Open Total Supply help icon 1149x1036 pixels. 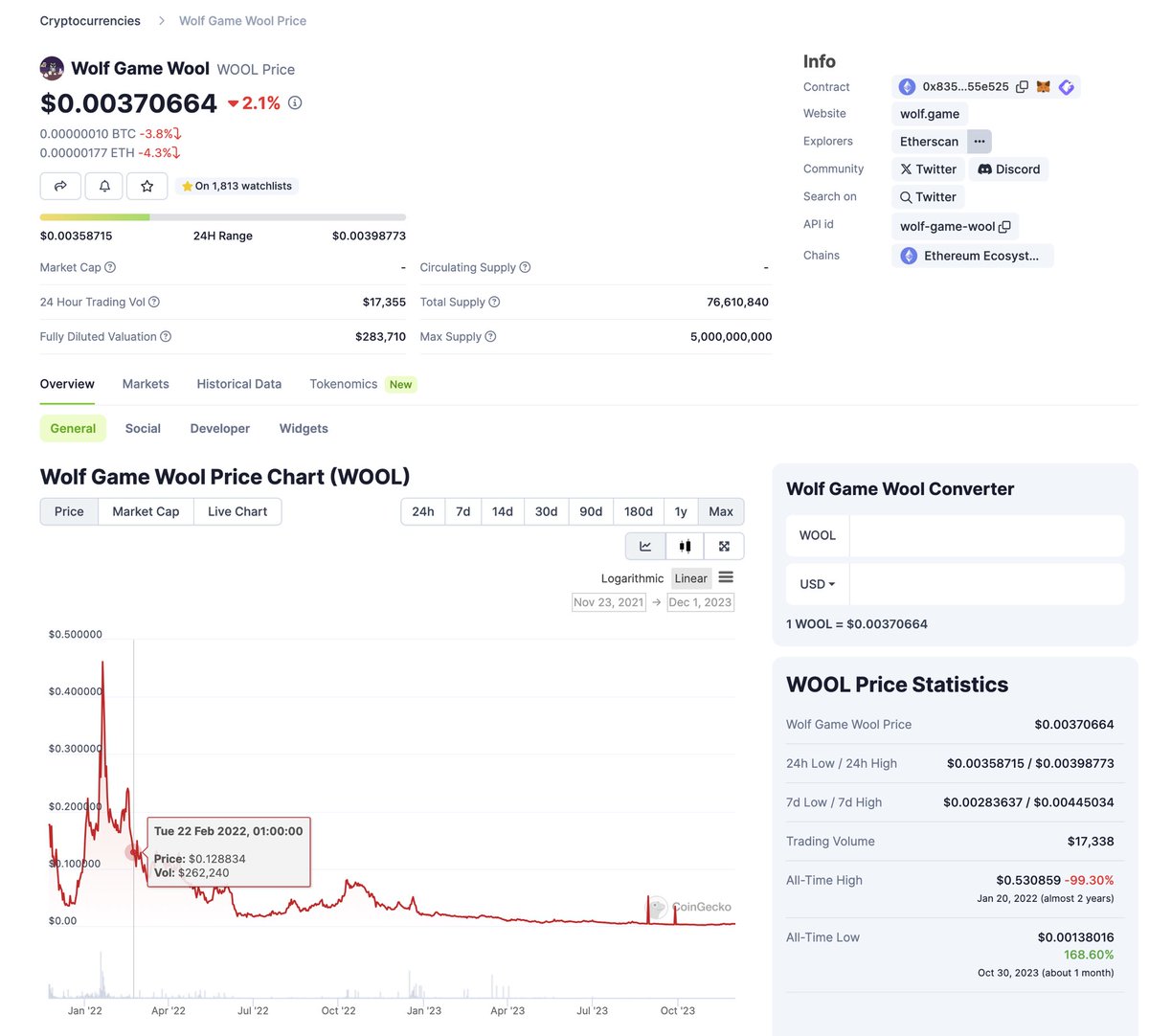494,302
